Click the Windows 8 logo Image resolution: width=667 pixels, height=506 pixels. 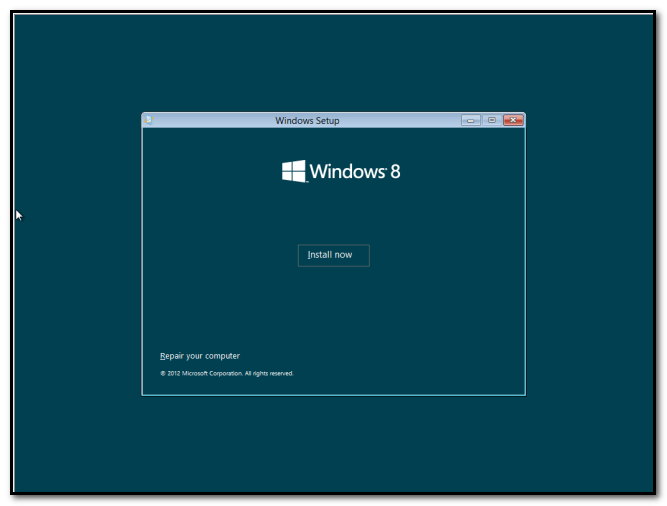[341, 171]
